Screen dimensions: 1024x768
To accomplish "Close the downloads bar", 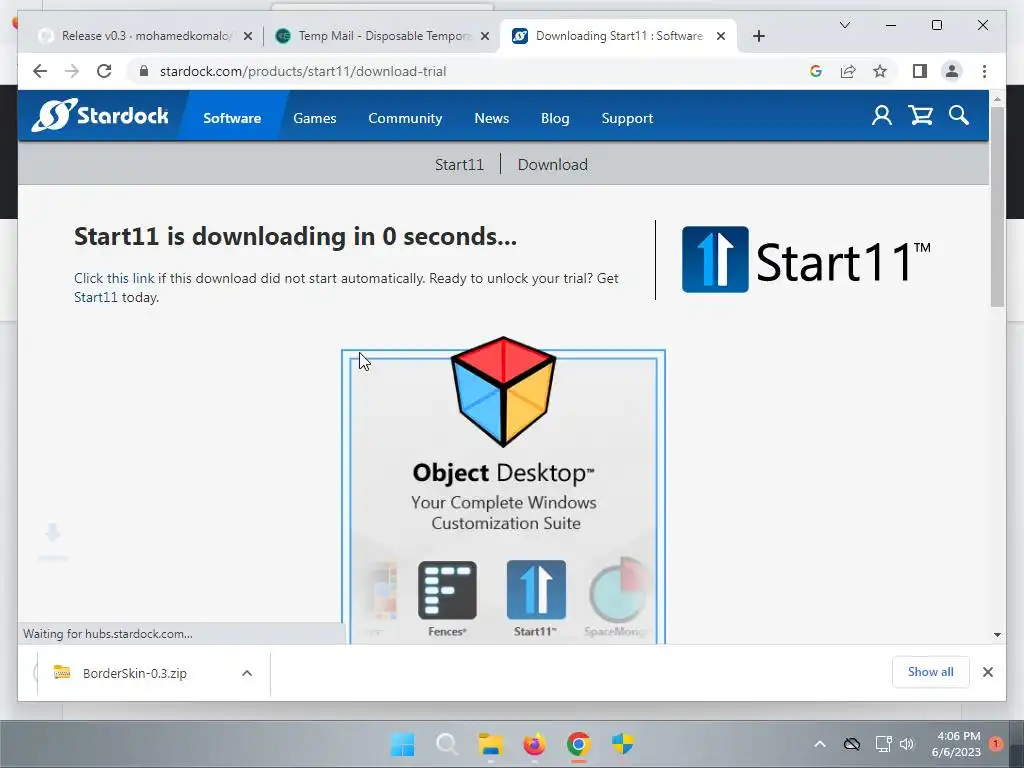I will [987, 672].
